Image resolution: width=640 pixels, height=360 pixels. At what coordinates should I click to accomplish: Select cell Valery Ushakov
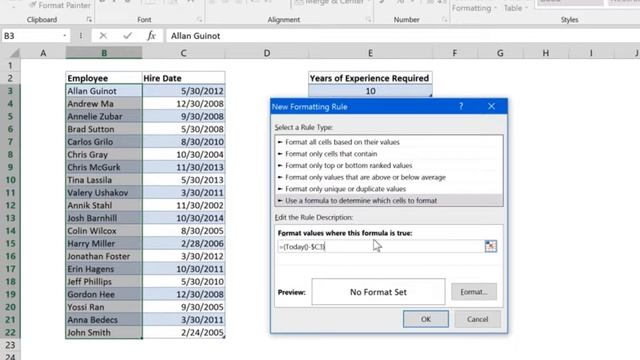coord(104,193)
